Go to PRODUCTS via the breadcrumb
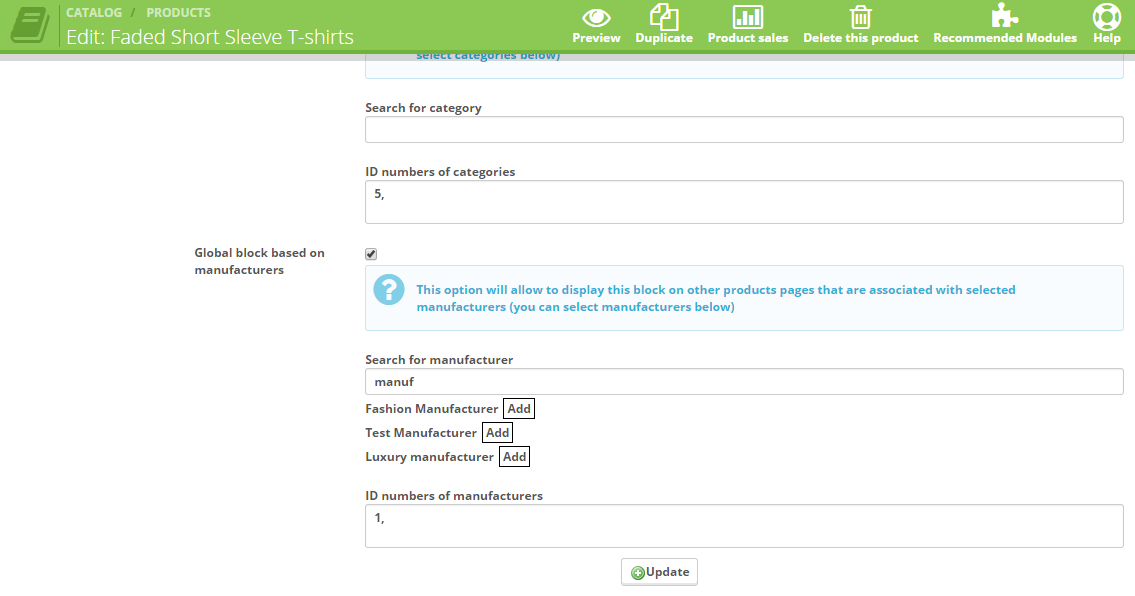1135x596 pixels. 178,12
